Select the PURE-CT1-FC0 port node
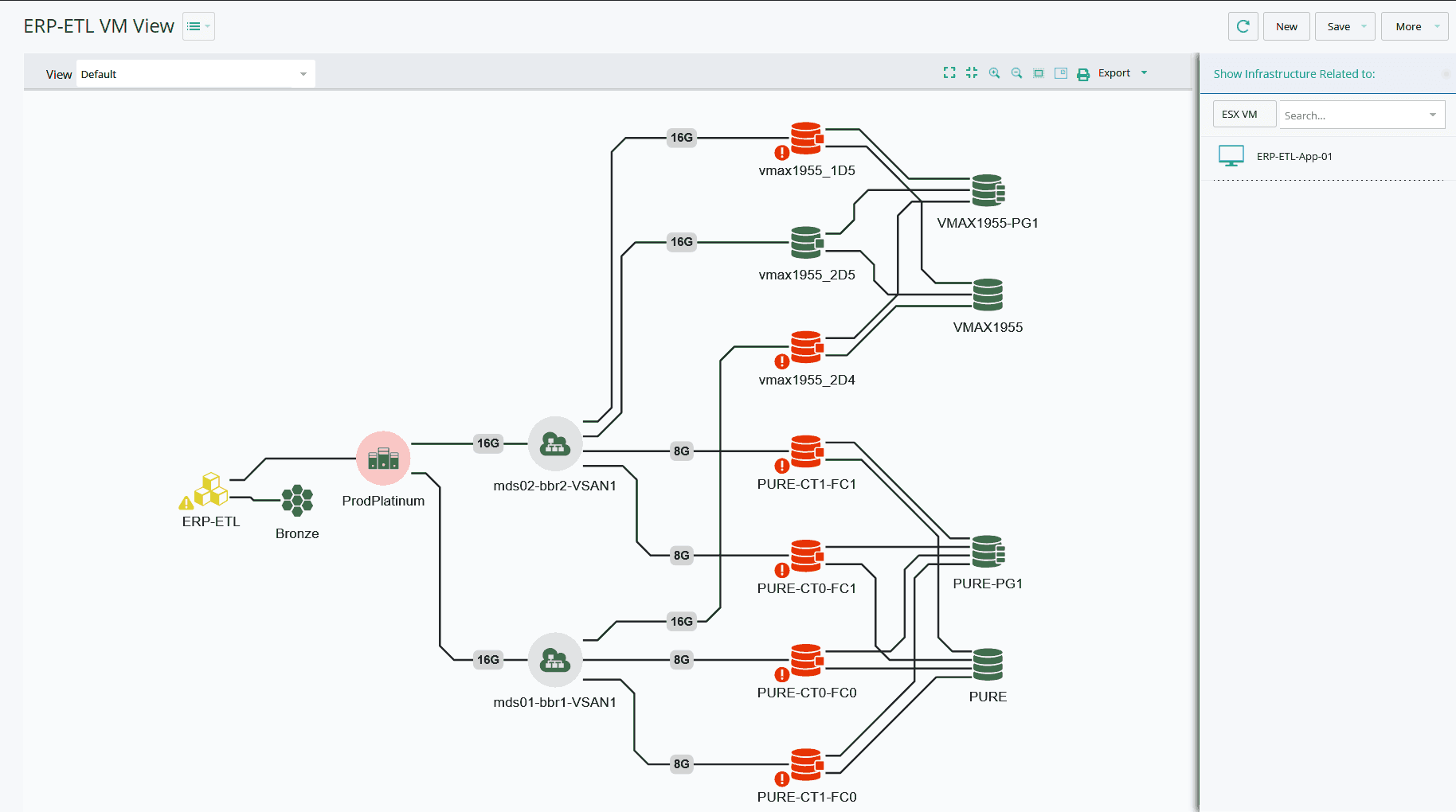The height and width of the screenshot is (812, 1456). point(807,764)
